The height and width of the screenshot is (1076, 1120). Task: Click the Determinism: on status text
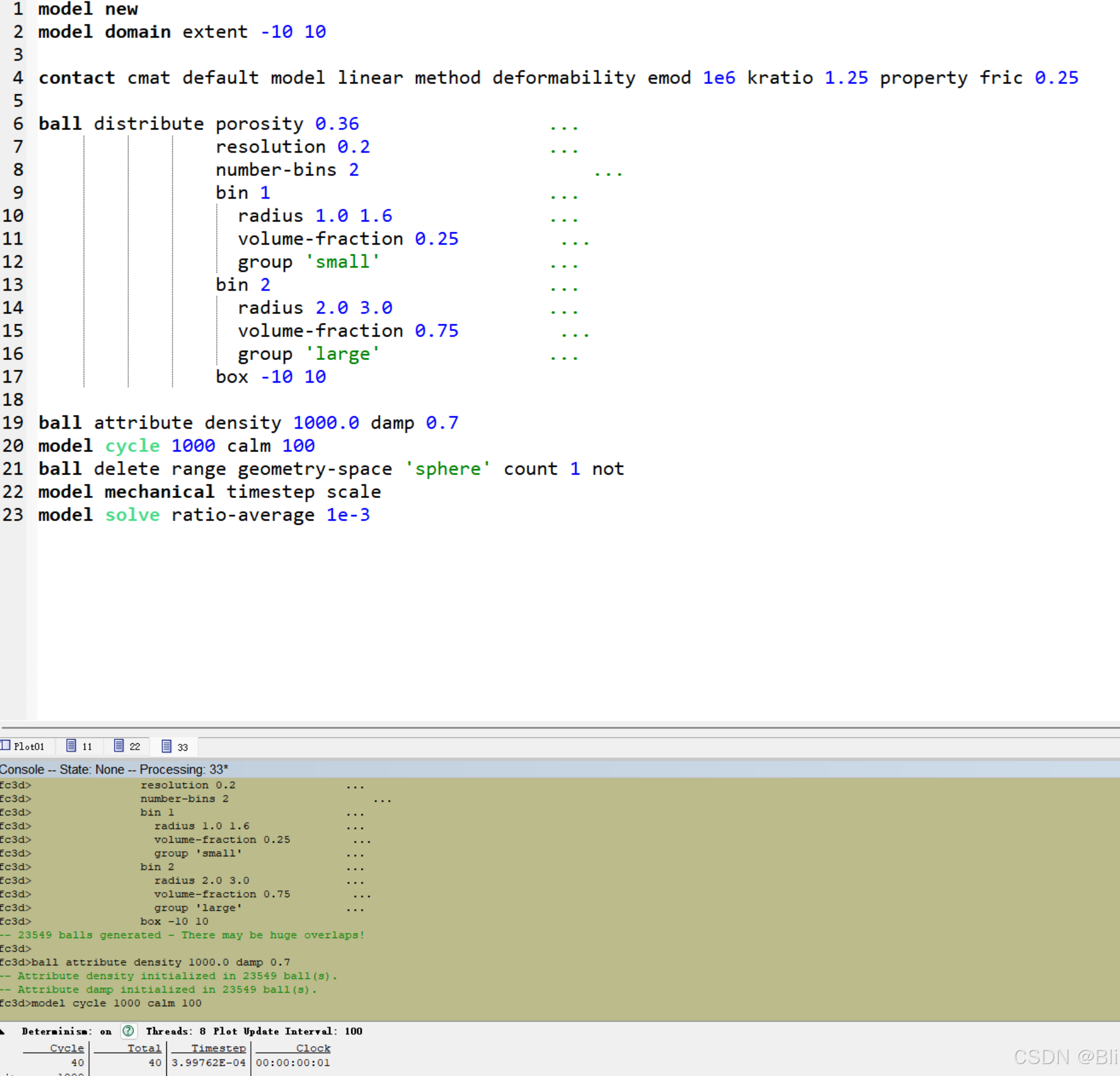coord(66,1032)
